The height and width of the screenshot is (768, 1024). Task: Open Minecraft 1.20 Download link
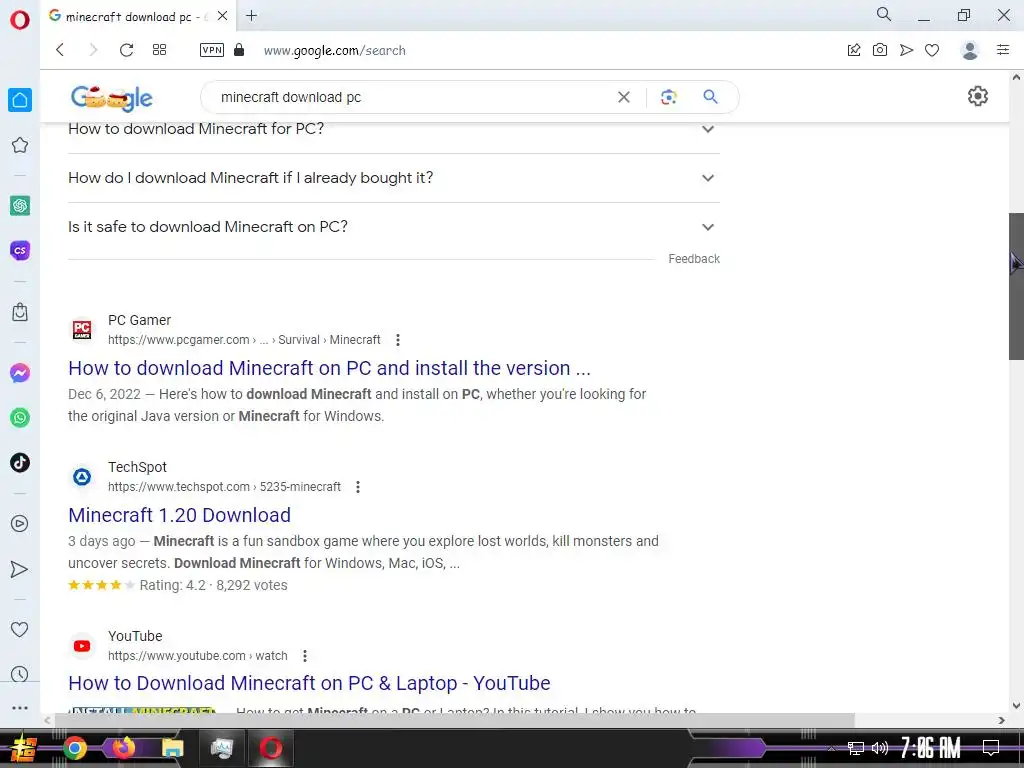[180, 515]
